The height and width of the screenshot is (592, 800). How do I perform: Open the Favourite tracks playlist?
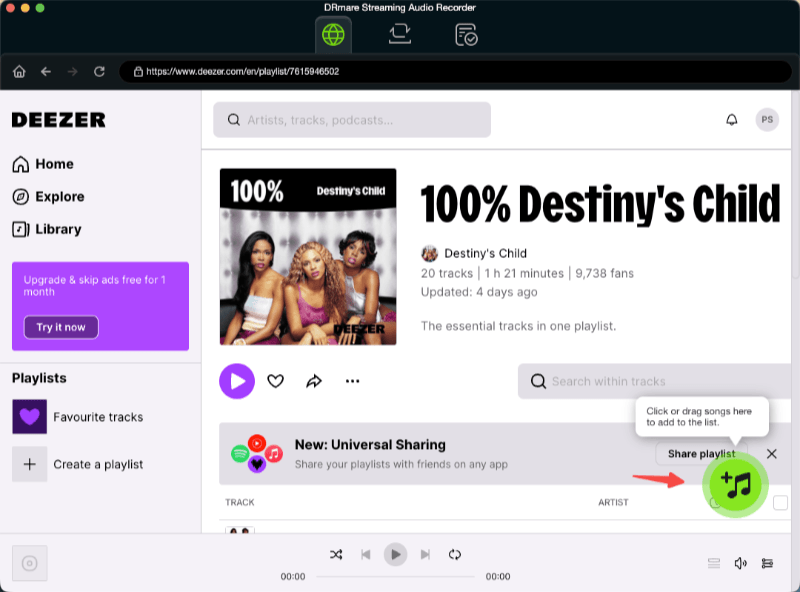point(78,417)
